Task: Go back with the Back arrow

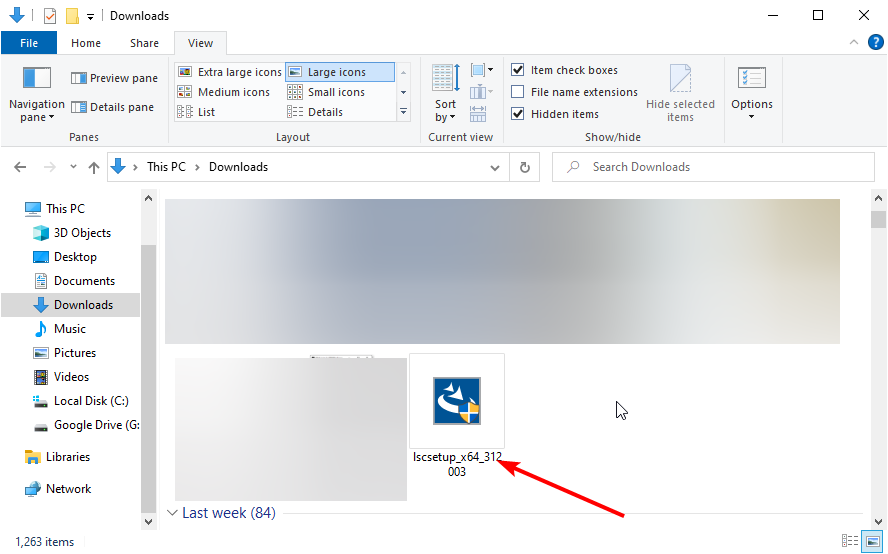Action: click(x=20, y=167)
